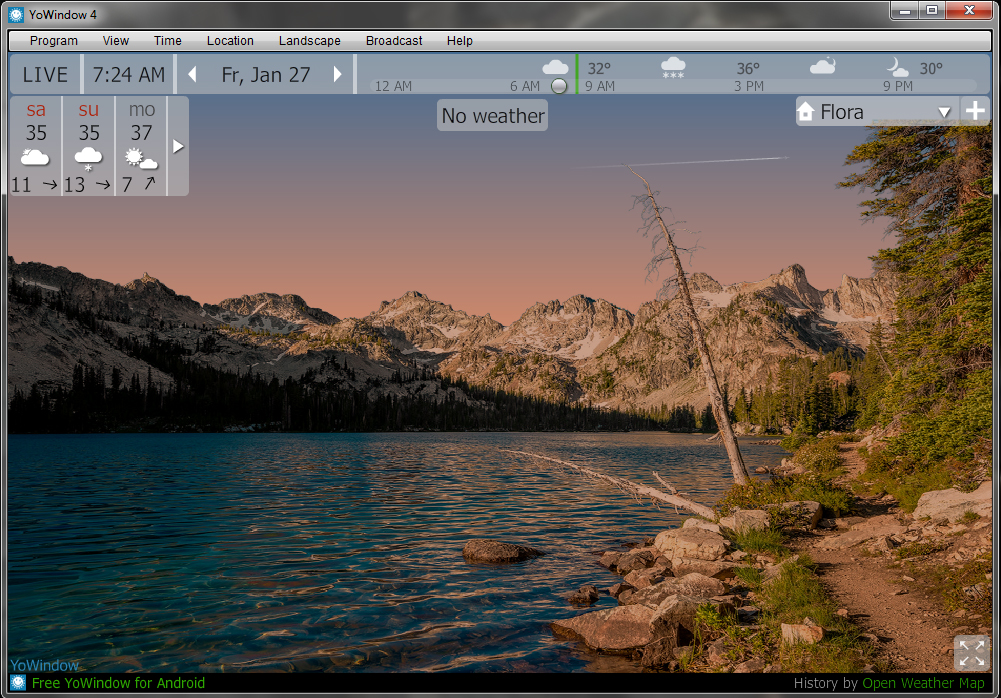Screen dimensions: 1001x698
Task: Click the YoWindow logo in bottom bar
Action: click(x=18, y=683)
